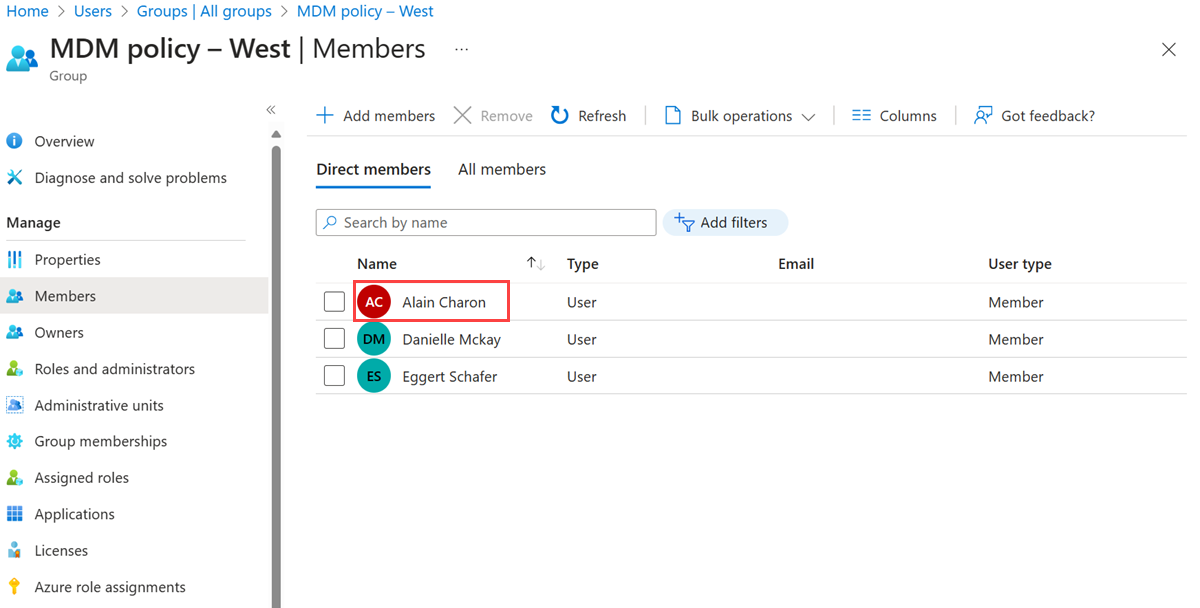The width and height of the screenshot is (1200, 608).
Task: Open Properties from the sidebar
Action: point(67,260)
